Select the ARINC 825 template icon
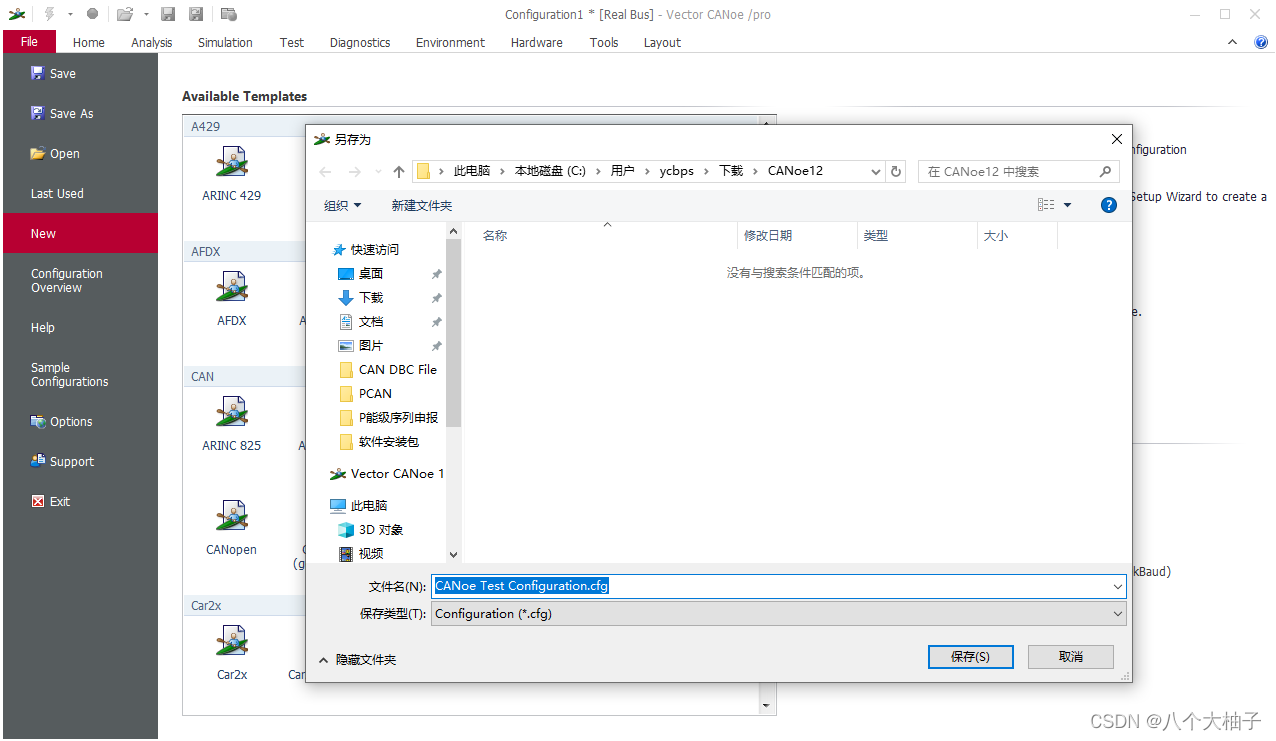The height and width of the screenshot is (741, 1276). point(232,412)
